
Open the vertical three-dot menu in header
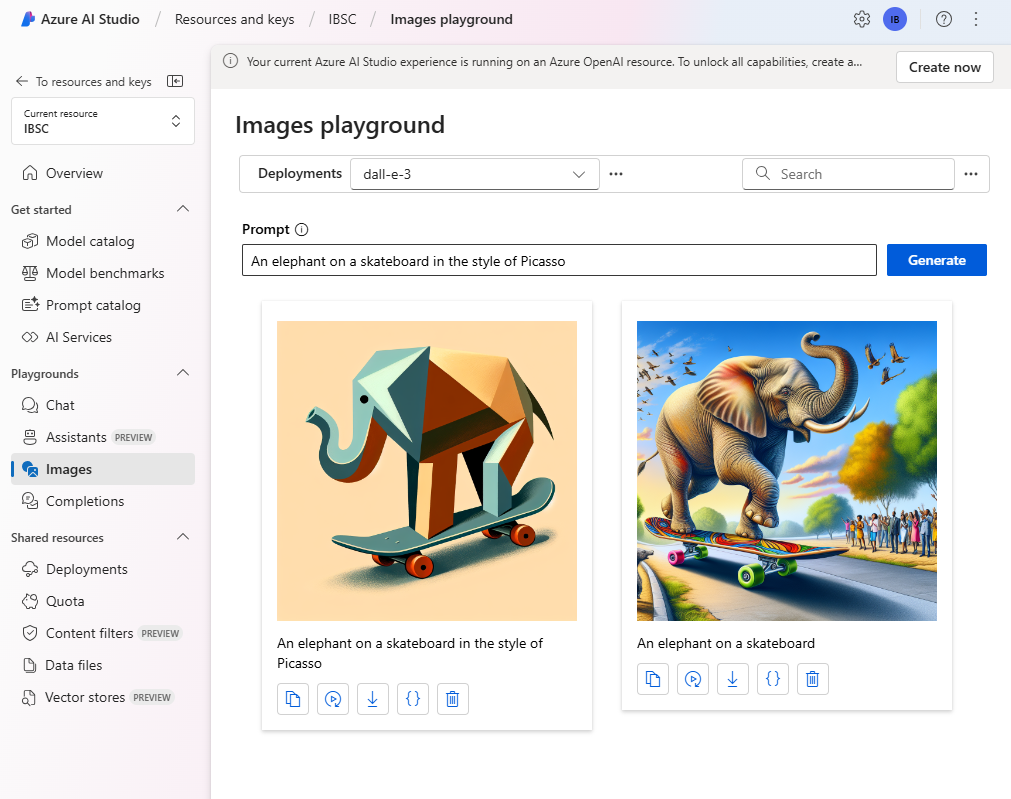976,19
